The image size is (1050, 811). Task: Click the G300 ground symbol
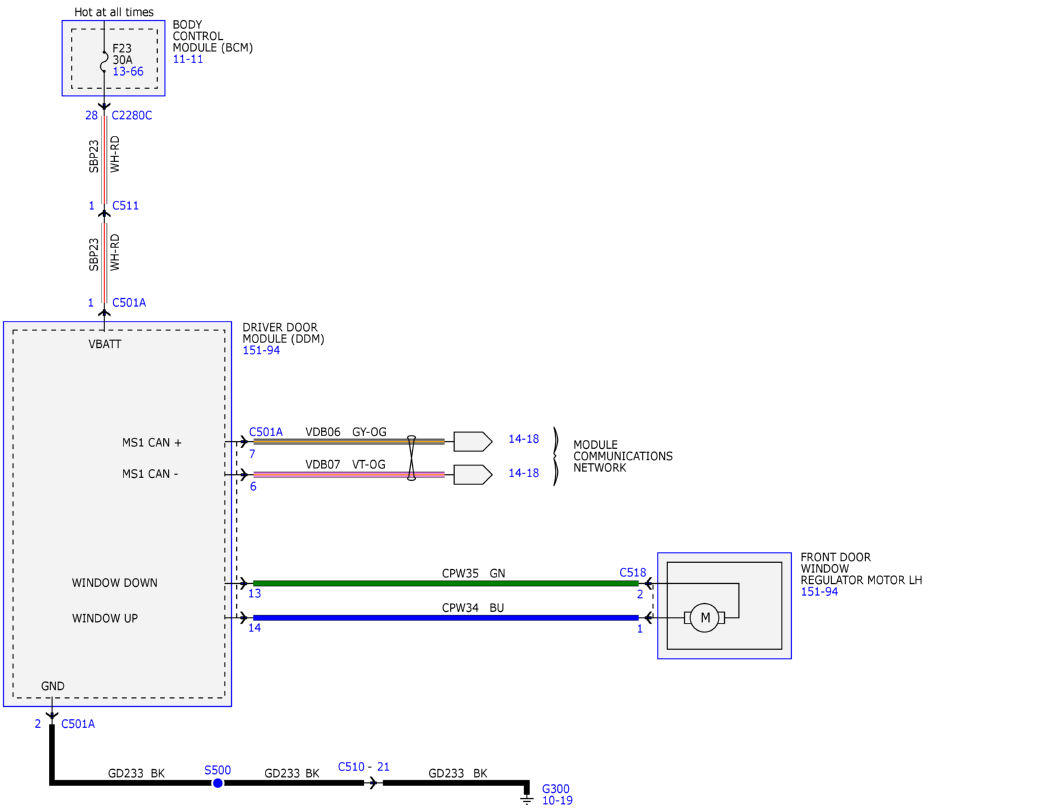(527, 800)
